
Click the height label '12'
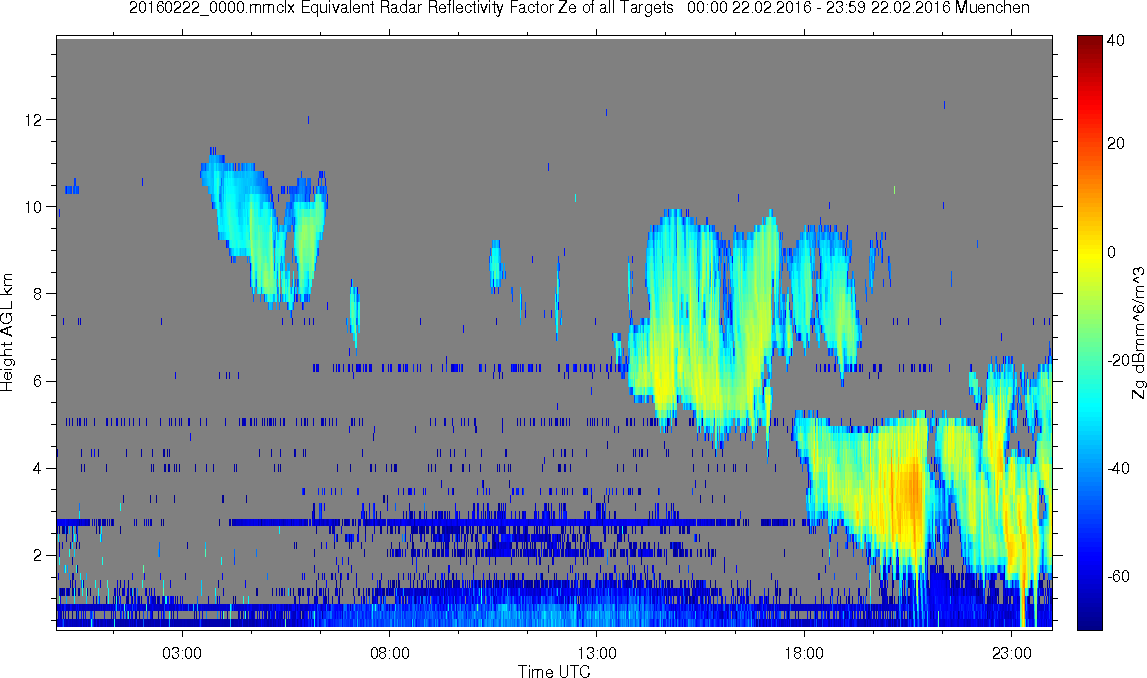(x=32, y=119)
